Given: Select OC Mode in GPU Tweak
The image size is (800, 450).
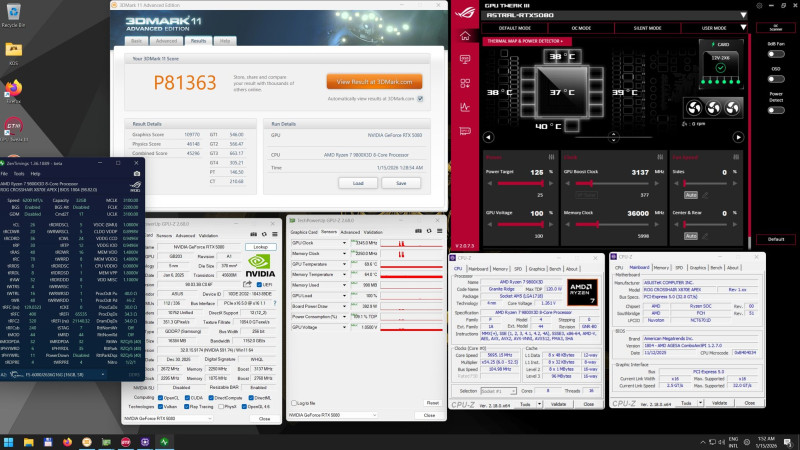Looking at the screenshot, I should pyautogui.click(x=581, y=28).
